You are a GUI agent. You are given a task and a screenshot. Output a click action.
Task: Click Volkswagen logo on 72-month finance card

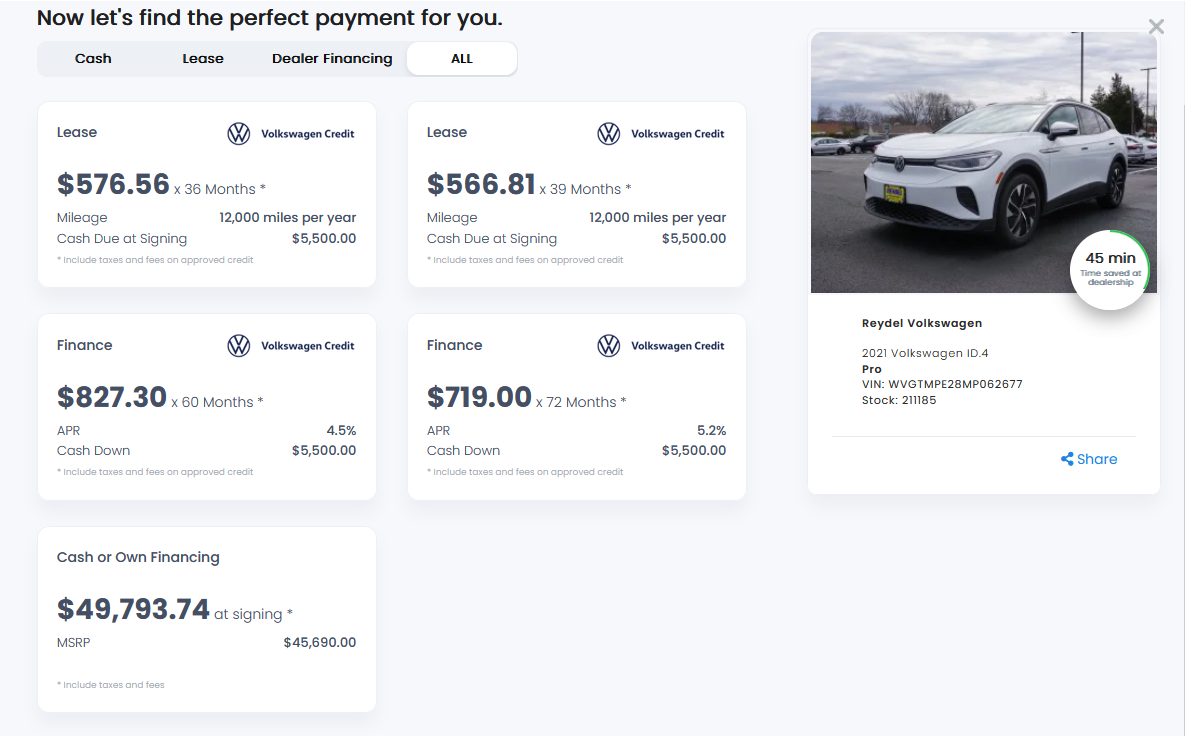coord(608,346)
